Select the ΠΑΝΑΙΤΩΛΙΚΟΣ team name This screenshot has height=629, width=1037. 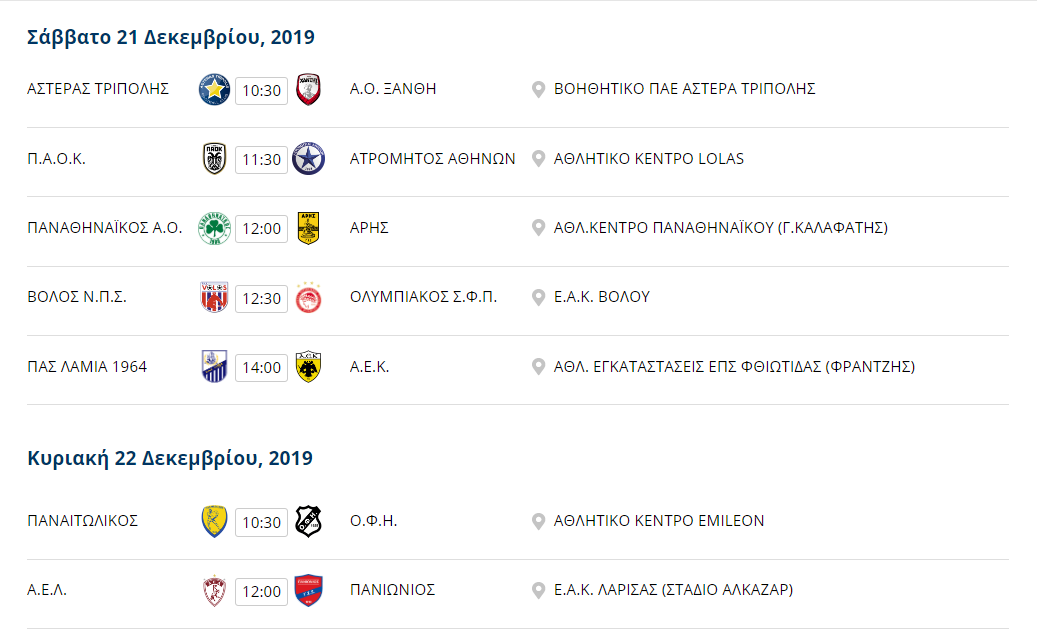[x=83, y=521]
